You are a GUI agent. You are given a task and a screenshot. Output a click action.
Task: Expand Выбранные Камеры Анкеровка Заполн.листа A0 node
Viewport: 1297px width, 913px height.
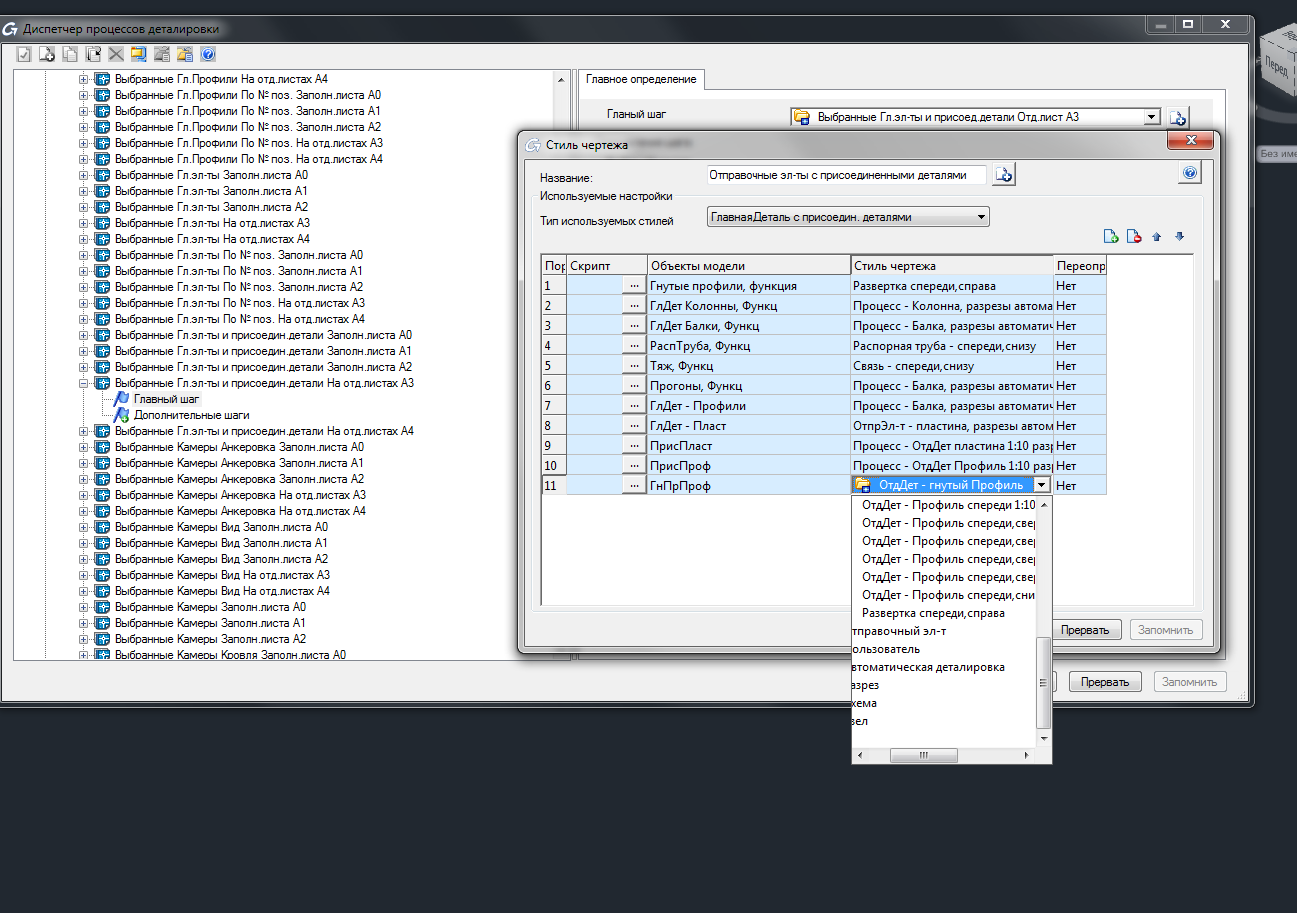84,447
